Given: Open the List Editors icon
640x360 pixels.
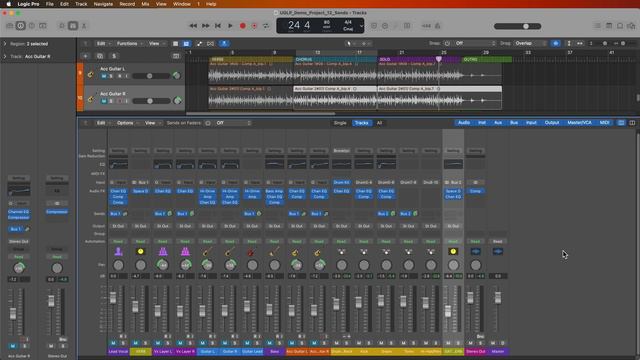Looking at the screenshot, I should click(x=597, y=26).
